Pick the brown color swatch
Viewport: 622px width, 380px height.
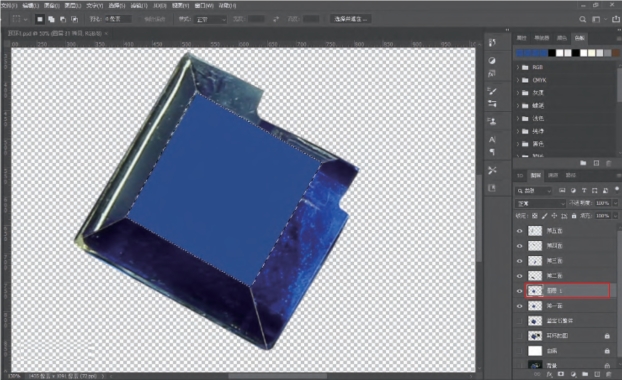(x=616, y=53)
